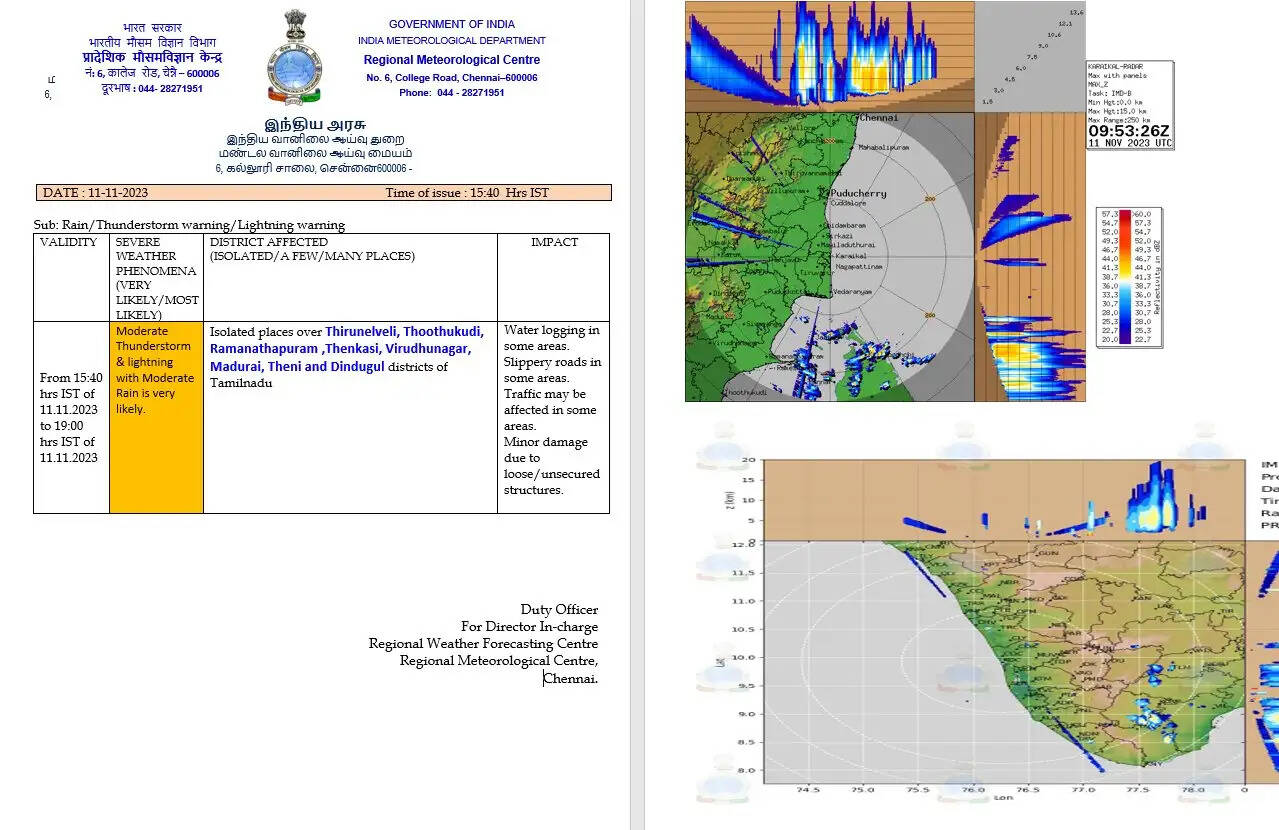Select the IMPACT column header
Image resolution: width=1279 pixels, height=830 pixels.
(x=553, y=242)
